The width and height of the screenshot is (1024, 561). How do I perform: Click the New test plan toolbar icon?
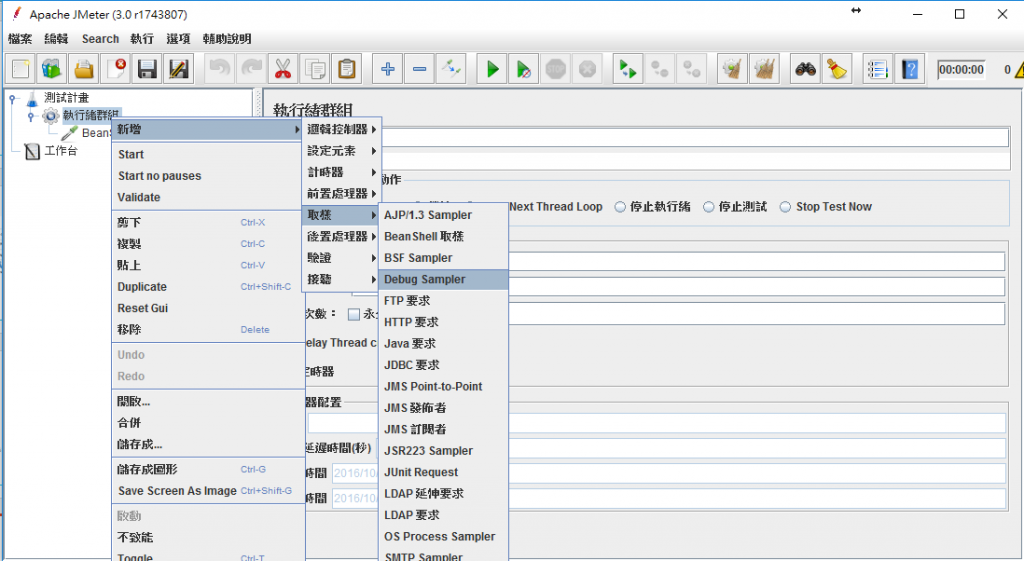(20, 69)
